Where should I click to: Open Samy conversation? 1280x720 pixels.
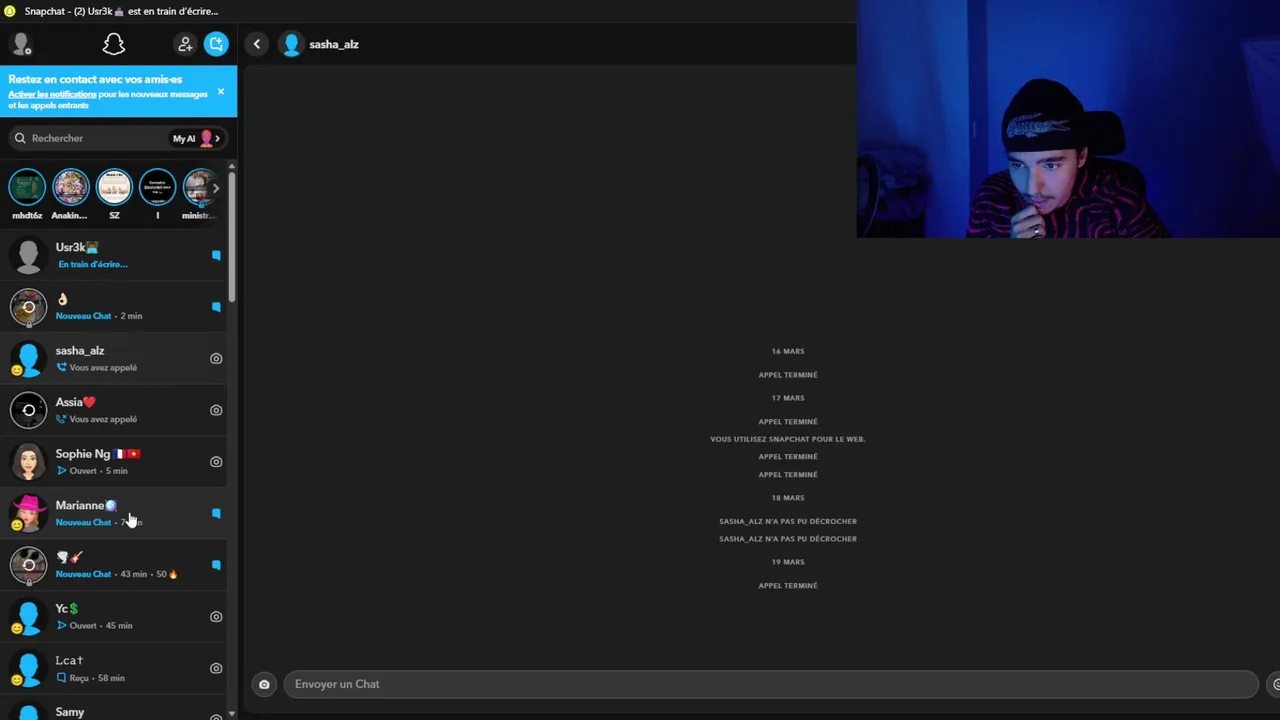pyautogui.click(x=113, y=708)
